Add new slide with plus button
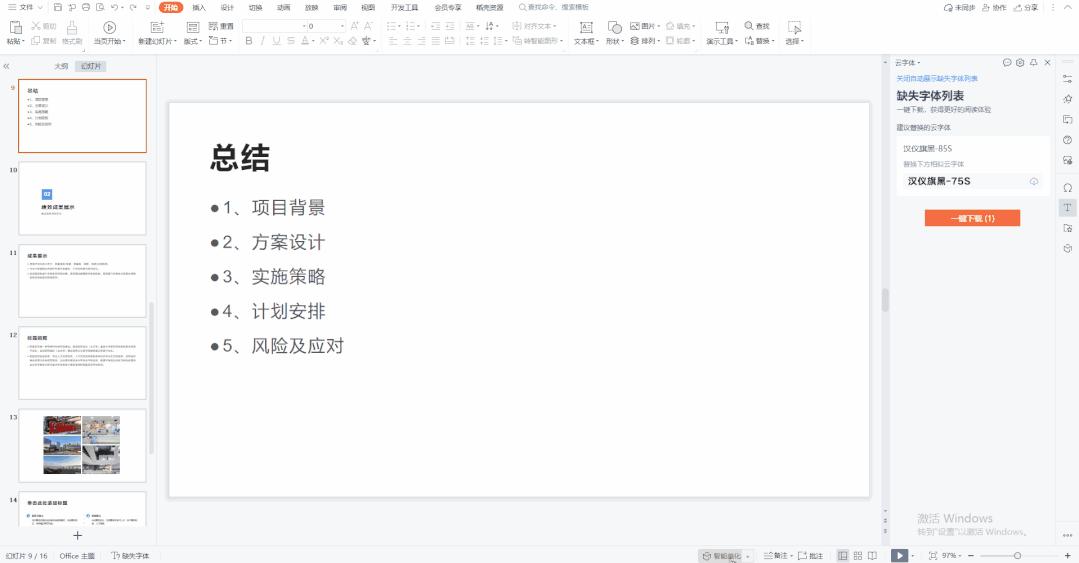This screenshot has height=563, width=1079. [78, 535]
